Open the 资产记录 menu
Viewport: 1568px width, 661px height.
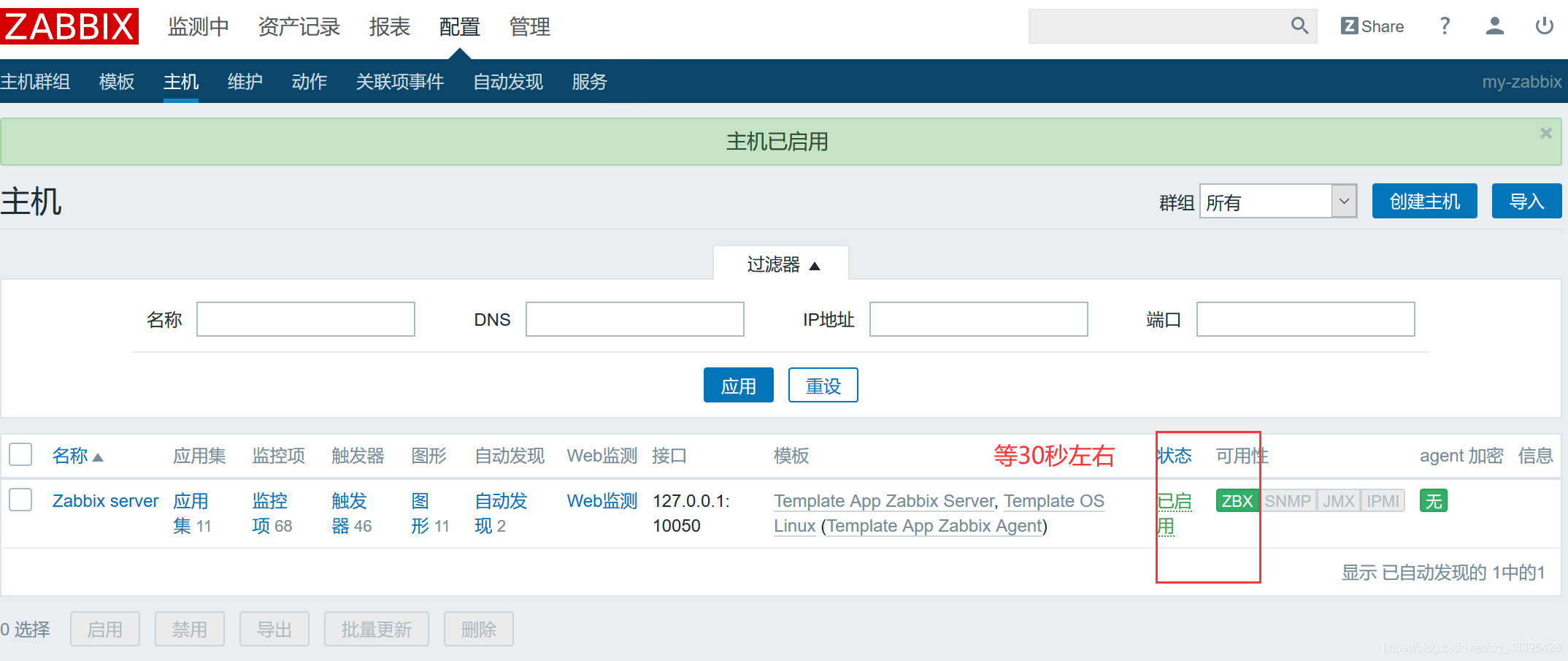pyautogui.click(x=299, y=27)
